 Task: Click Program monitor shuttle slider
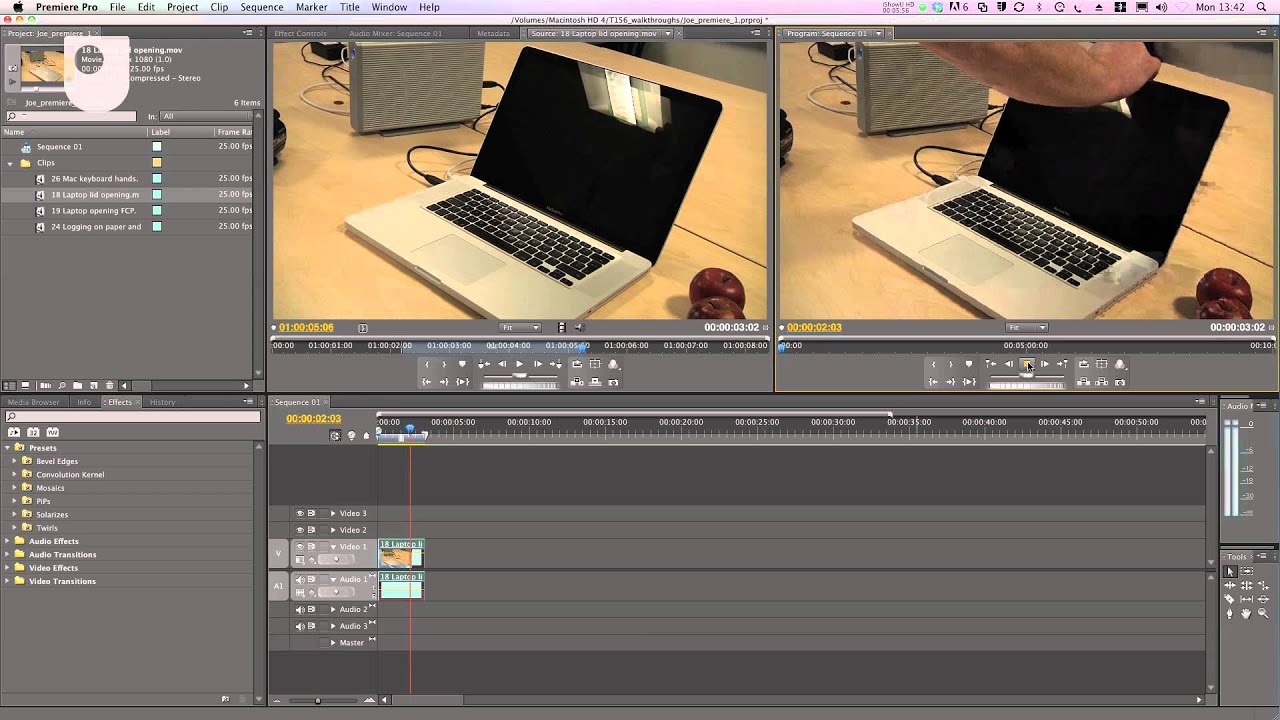[x=1027, y=374]
